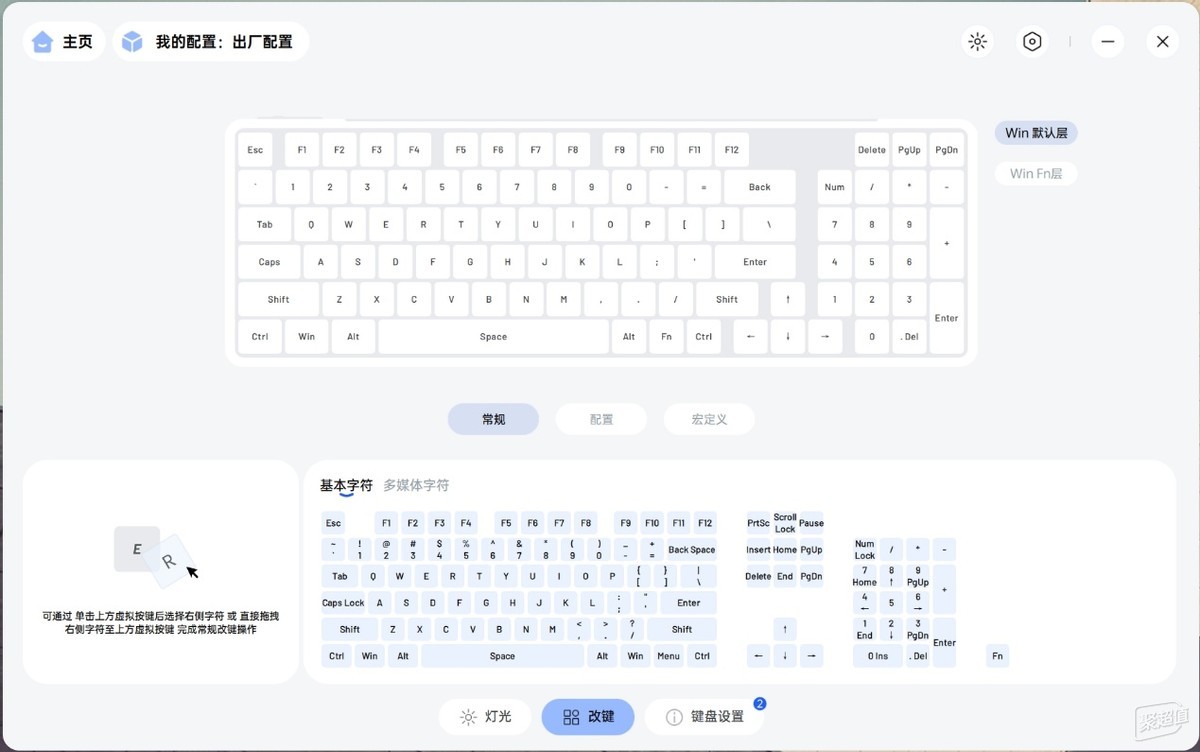The height and width of the screenshot is (752, 1200).
Task: Open the 灯光 lighting section
Action: pos(485,717)
